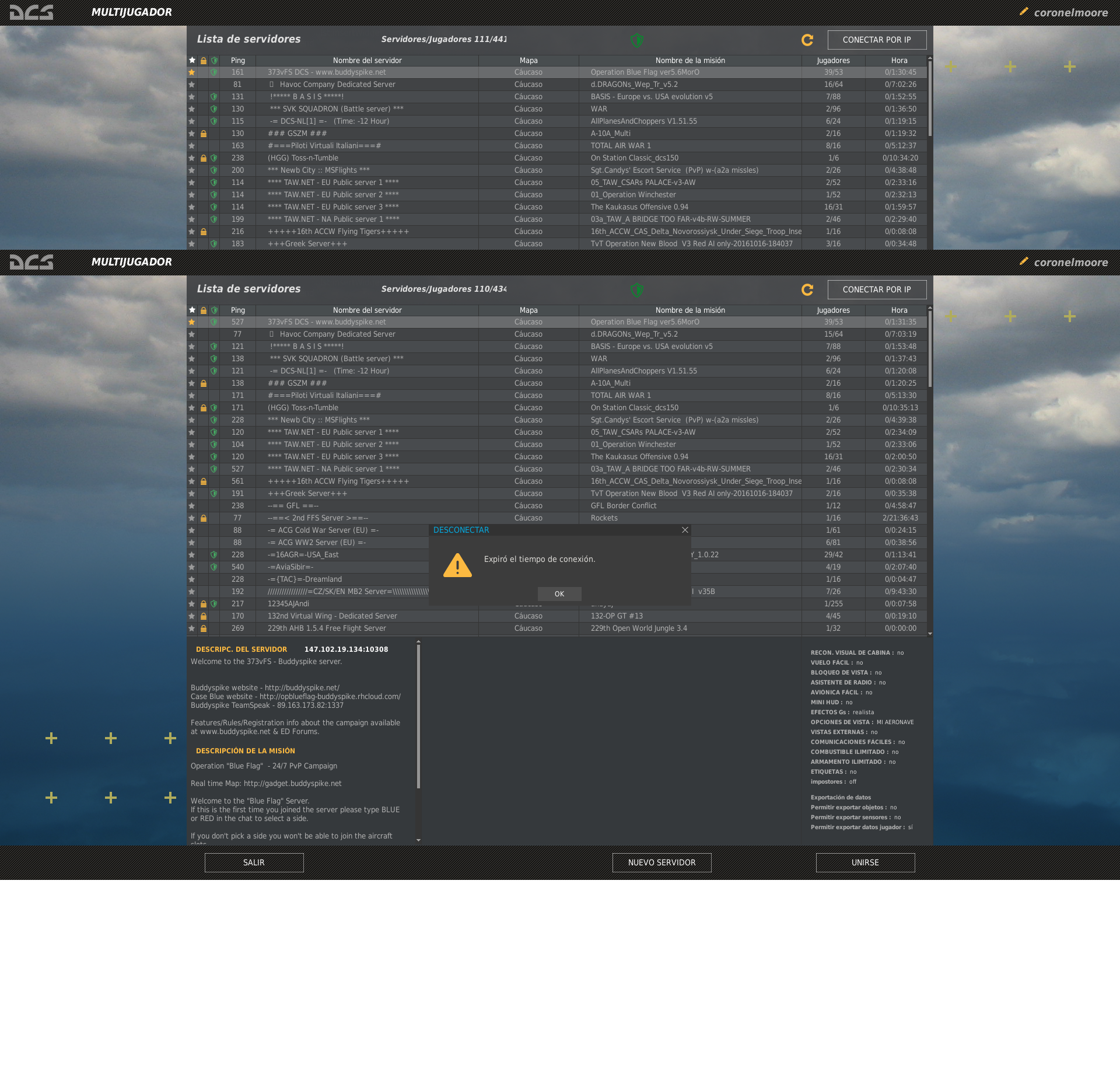Click up arrow of description panel scrollbar
The image size is (1120, 1069).
[x=418, y=642]
